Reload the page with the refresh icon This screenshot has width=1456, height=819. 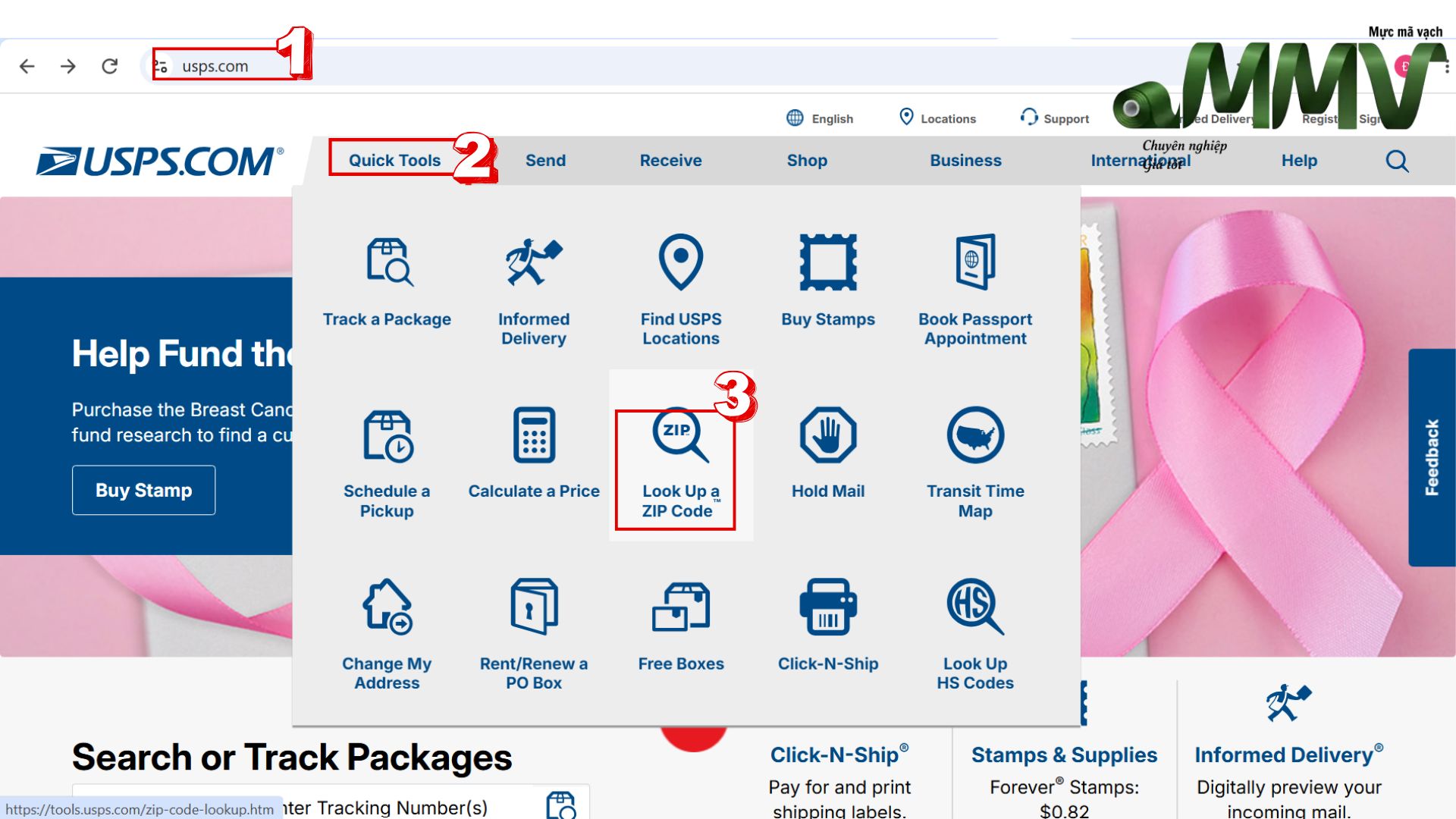point(110,66)
